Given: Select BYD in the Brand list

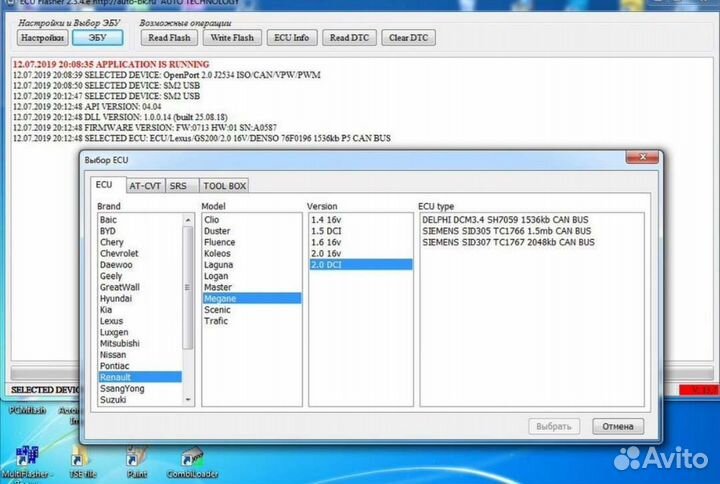Looking at the screenshot, I should pyautogui.click(x=140, y=231).
